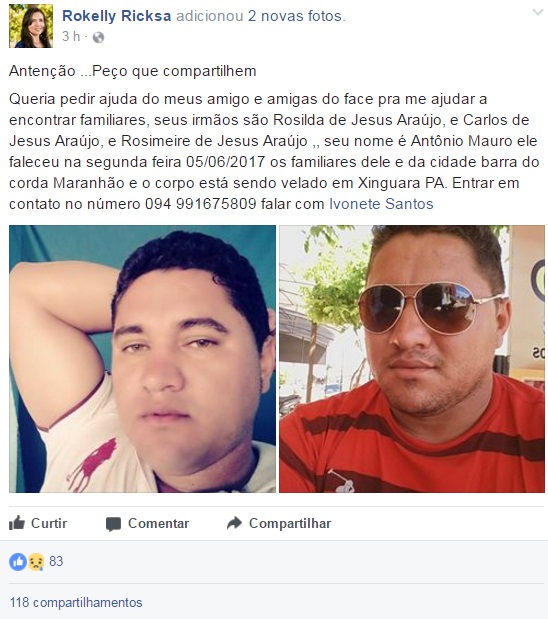Open the 3 h post timestamp
This screenshot has height=619, width=548.
pos(71,36)
